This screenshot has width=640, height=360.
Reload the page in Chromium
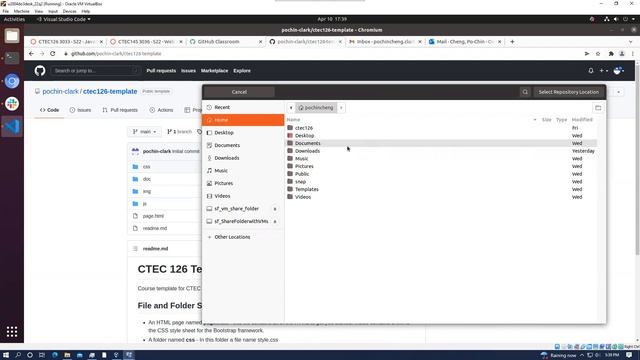click(x=53, y=53)
